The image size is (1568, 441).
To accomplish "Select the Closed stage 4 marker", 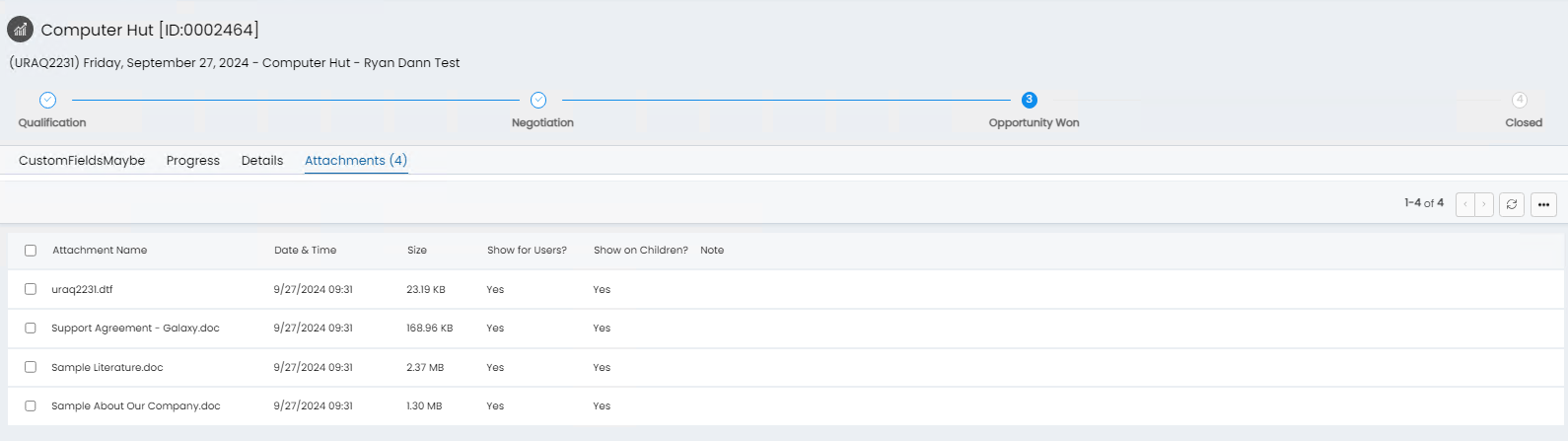I will [x=1520, y=100].
